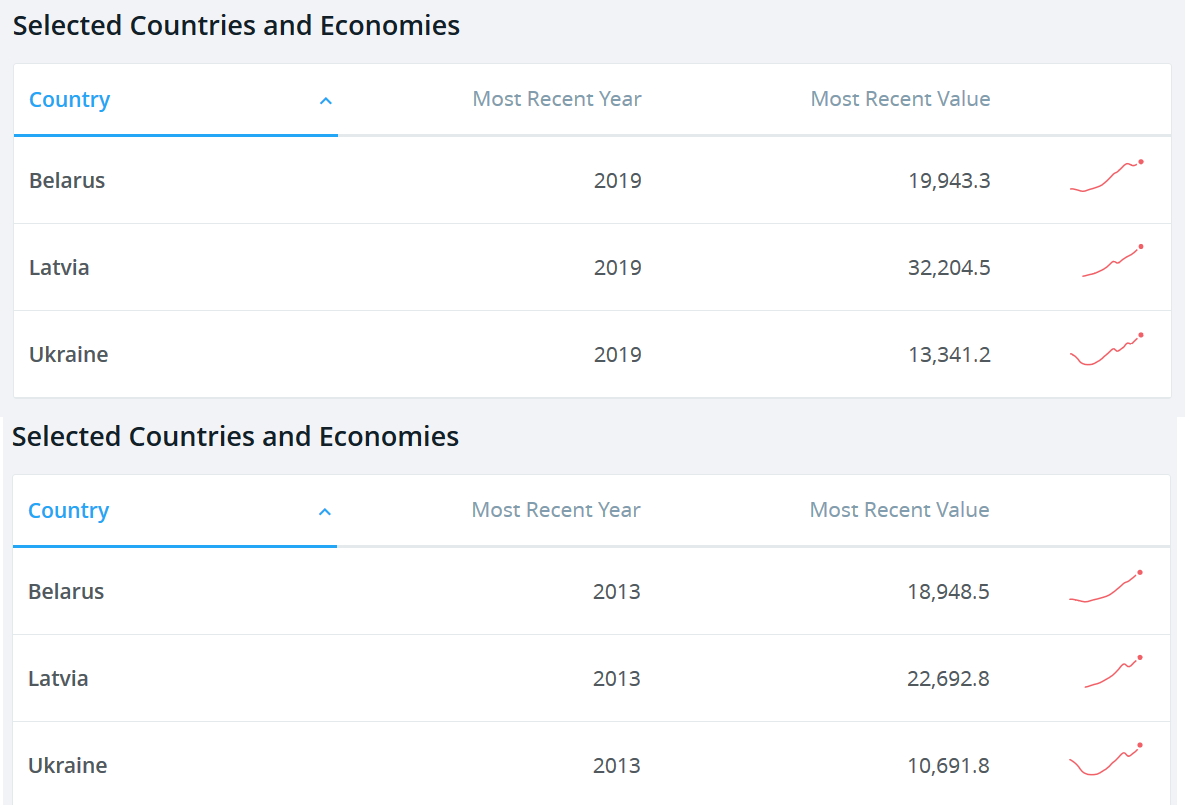Screen dimensions: 1185x805
Task: Open Latvia in the bottom table
Action: pos(58,679)
